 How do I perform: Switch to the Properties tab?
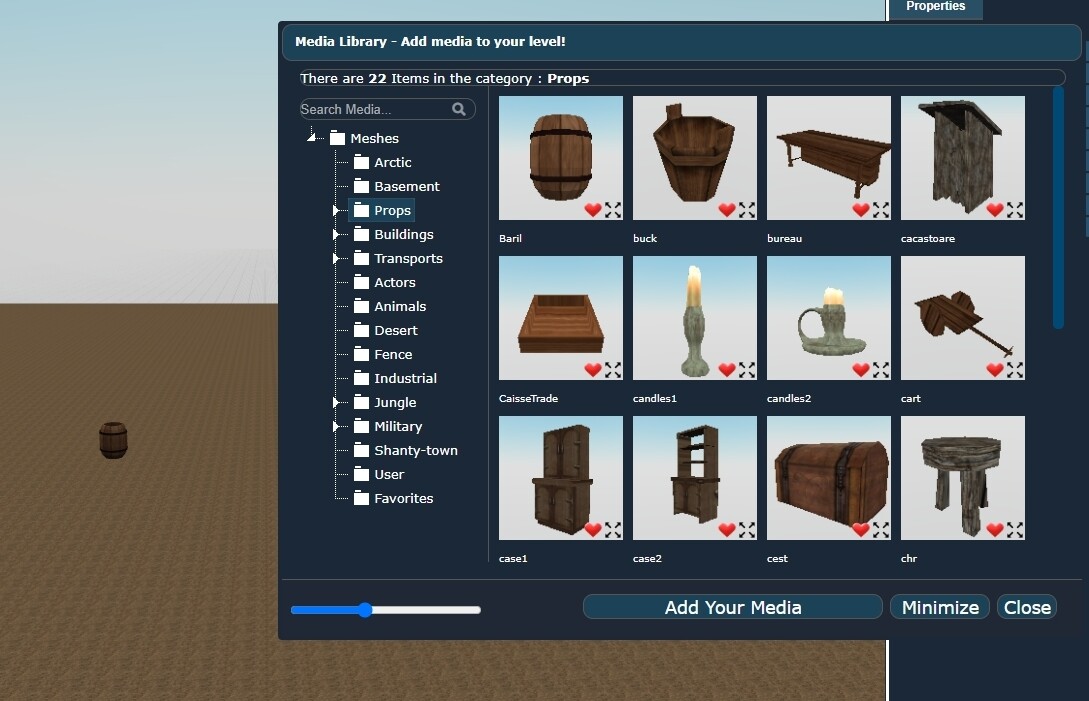[935, 7]
